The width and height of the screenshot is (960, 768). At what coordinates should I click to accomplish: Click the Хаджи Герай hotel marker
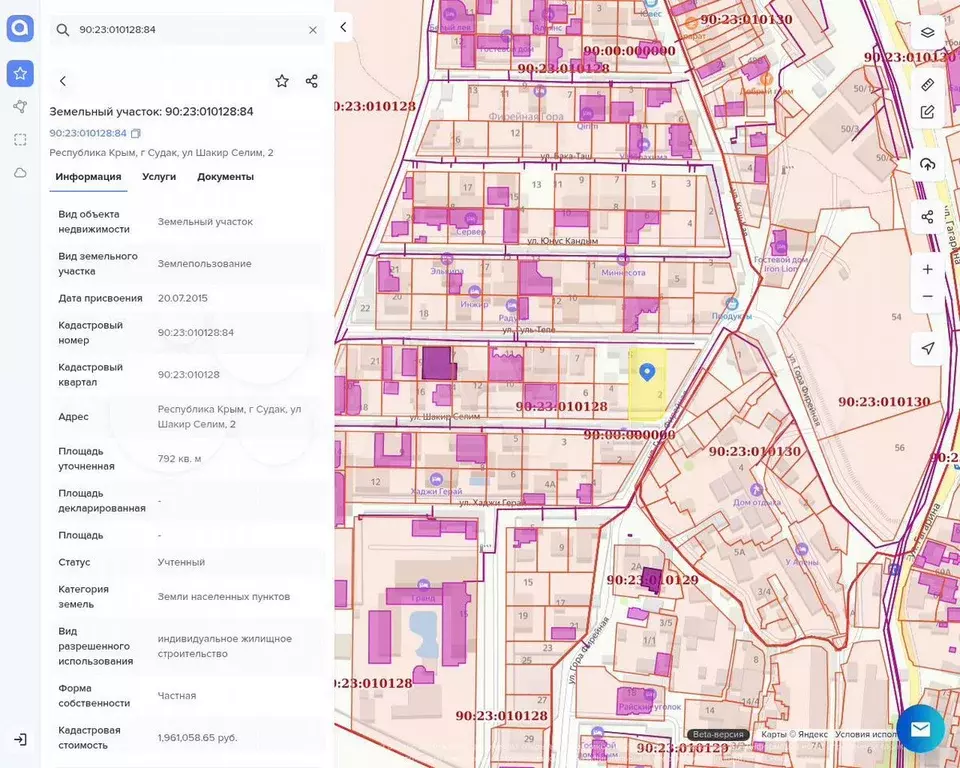(436, 478)
